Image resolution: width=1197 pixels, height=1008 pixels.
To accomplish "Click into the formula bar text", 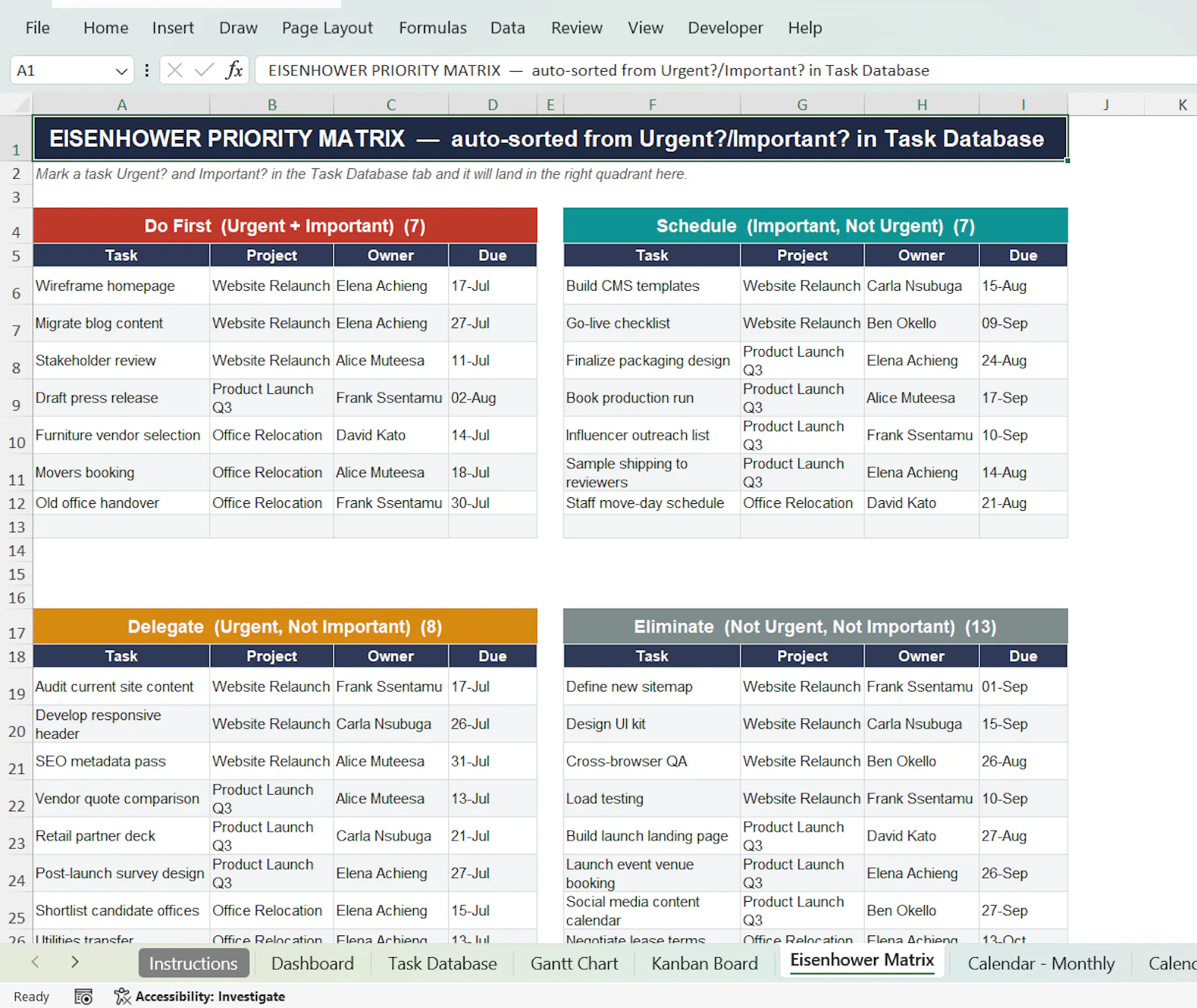I will [x=726, y=70].
